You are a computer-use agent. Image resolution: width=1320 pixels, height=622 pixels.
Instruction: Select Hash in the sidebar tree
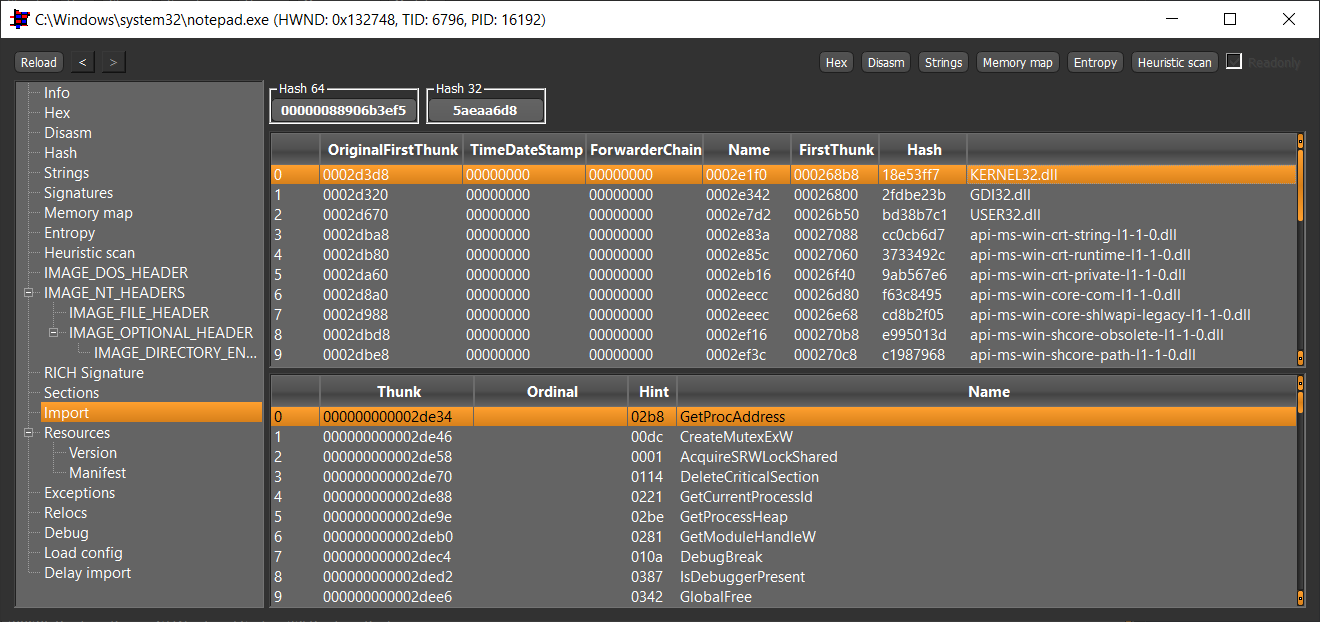tap(60, 153)
